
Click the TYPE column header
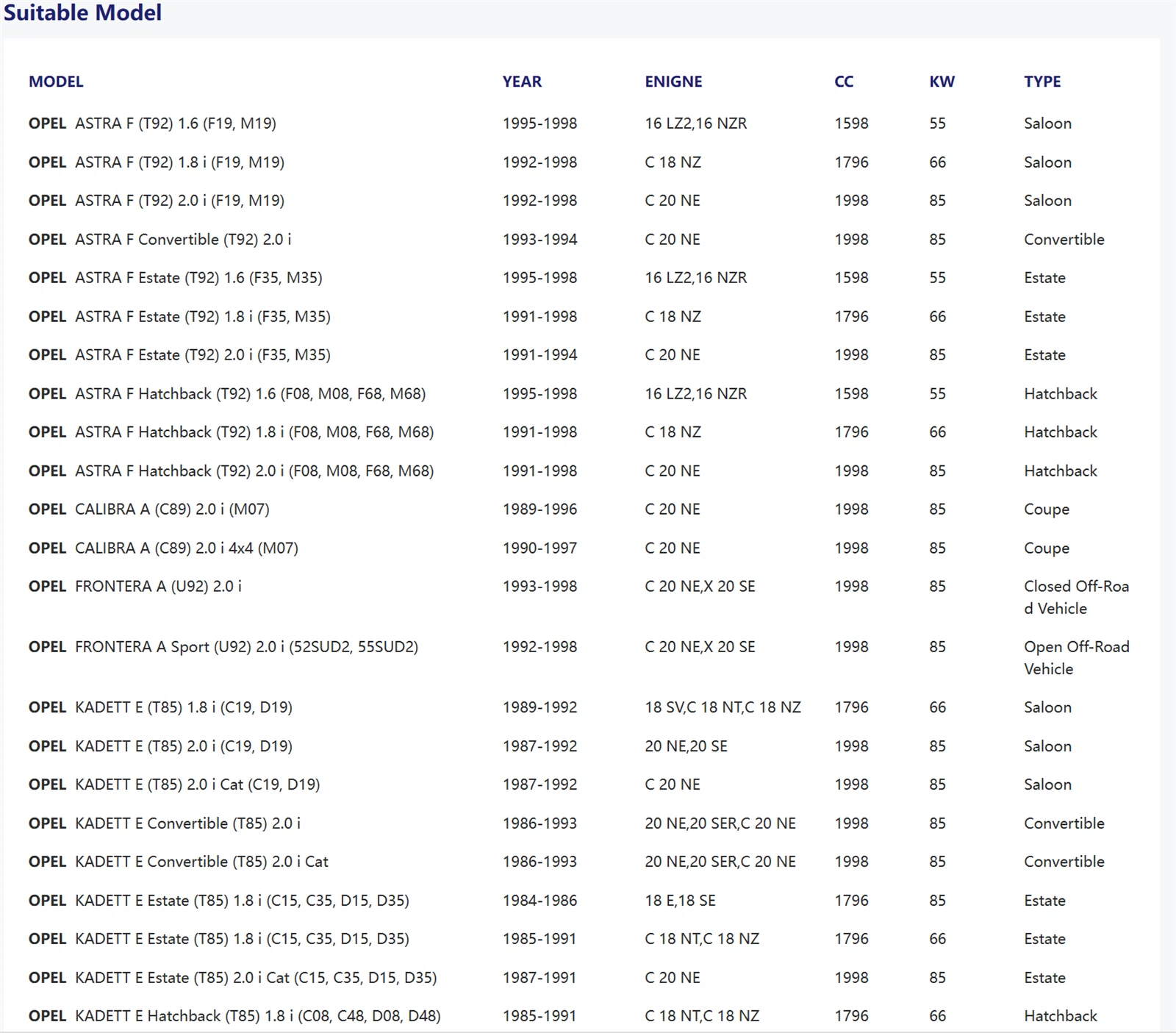point(1042,82)
